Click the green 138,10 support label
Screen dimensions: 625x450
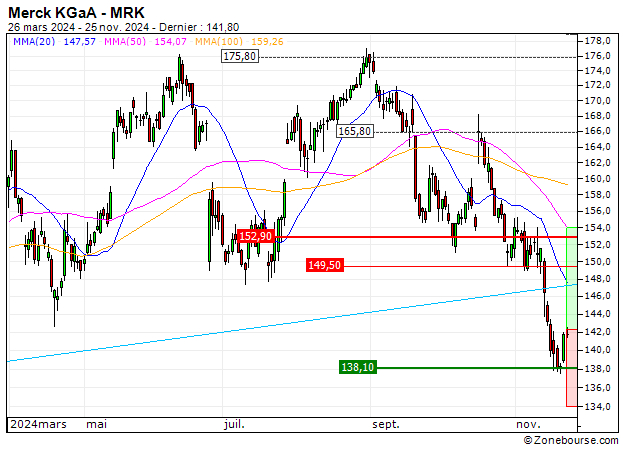click(358, 367)
